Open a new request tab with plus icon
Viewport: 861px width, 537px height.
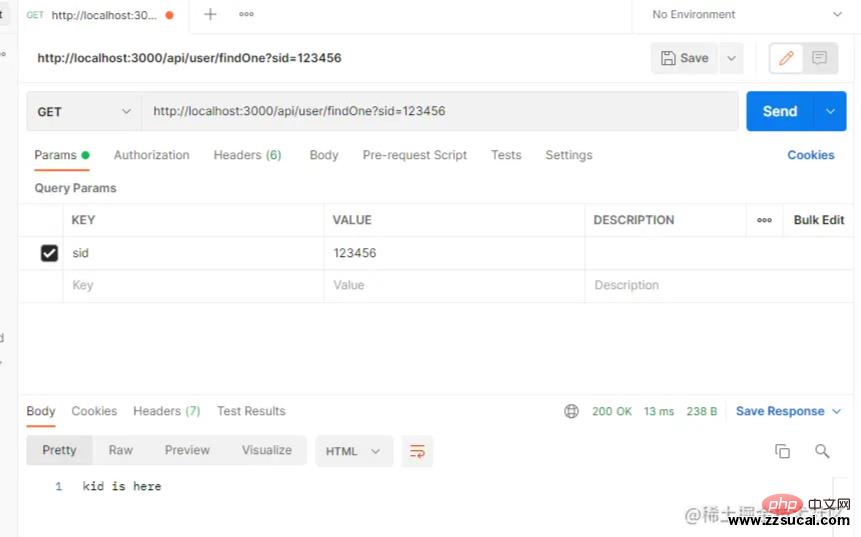(x=210, y=14)
